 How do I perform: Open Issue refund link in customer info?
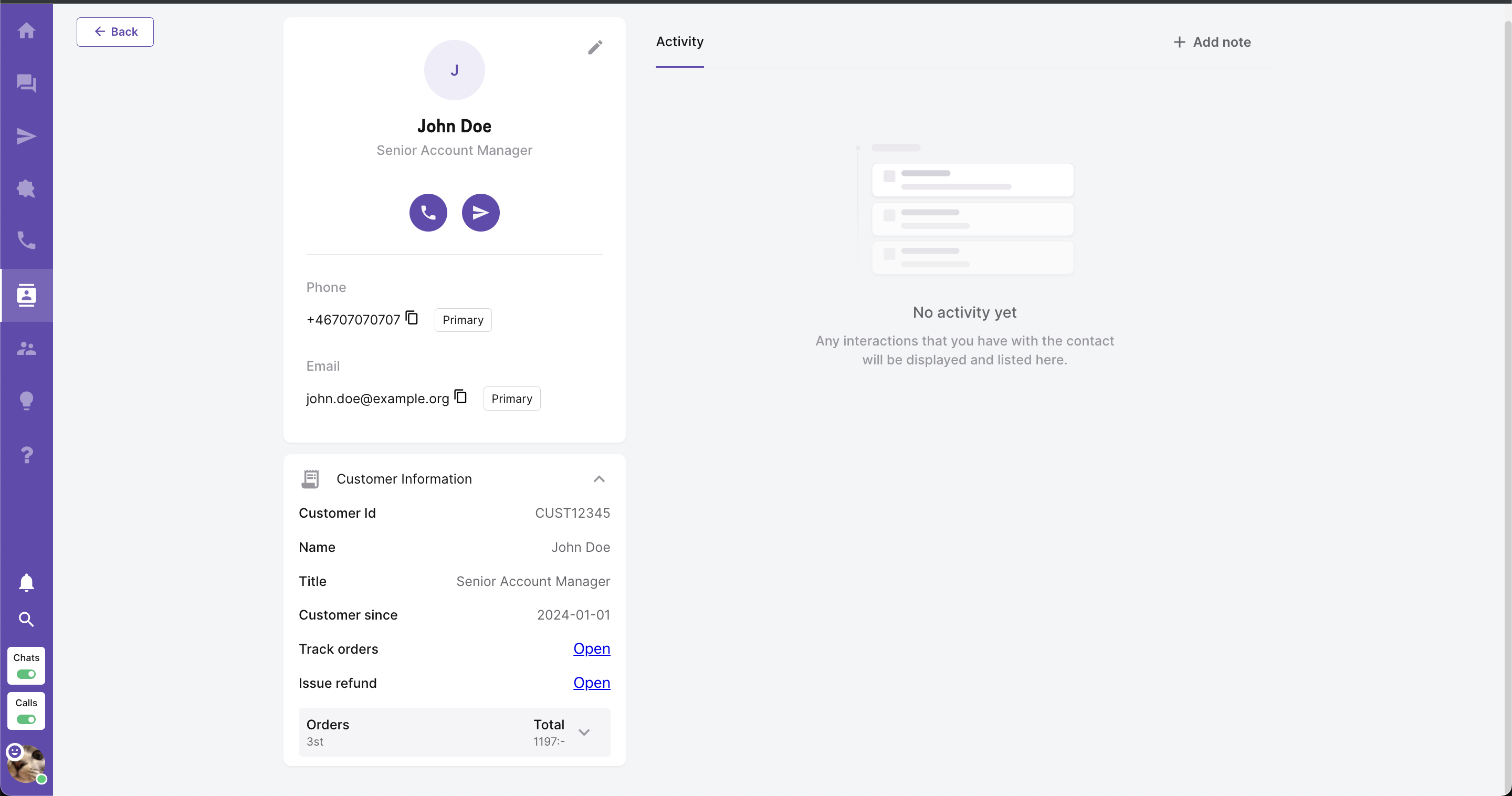(x=592, y=683)
